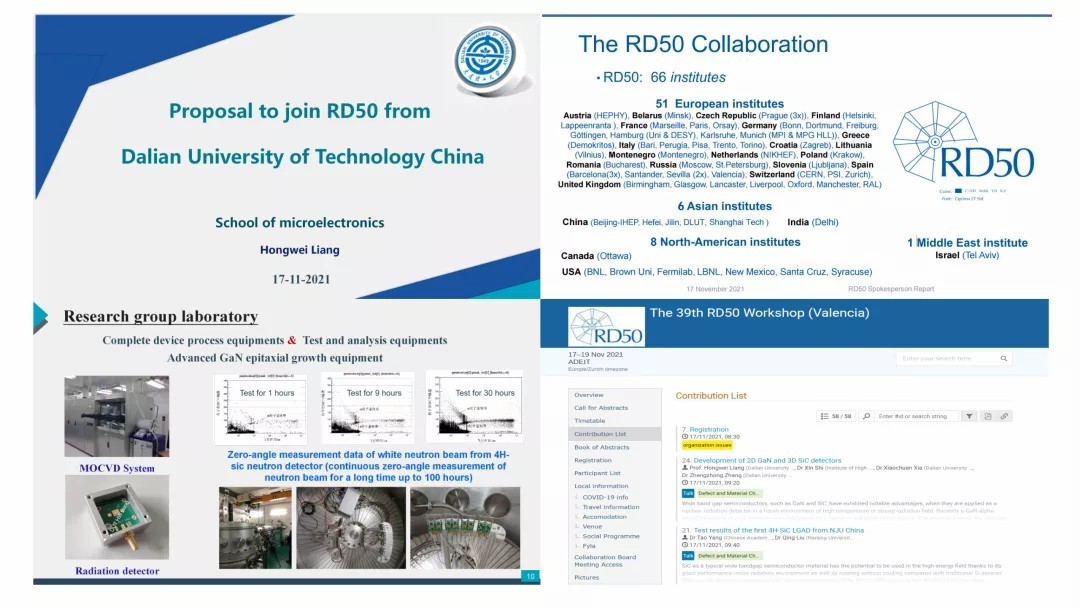The width and height of the screenshot is (1080, 608).
Task: Click the 'Test for 30 hours' plot
Action: [475, 406]
